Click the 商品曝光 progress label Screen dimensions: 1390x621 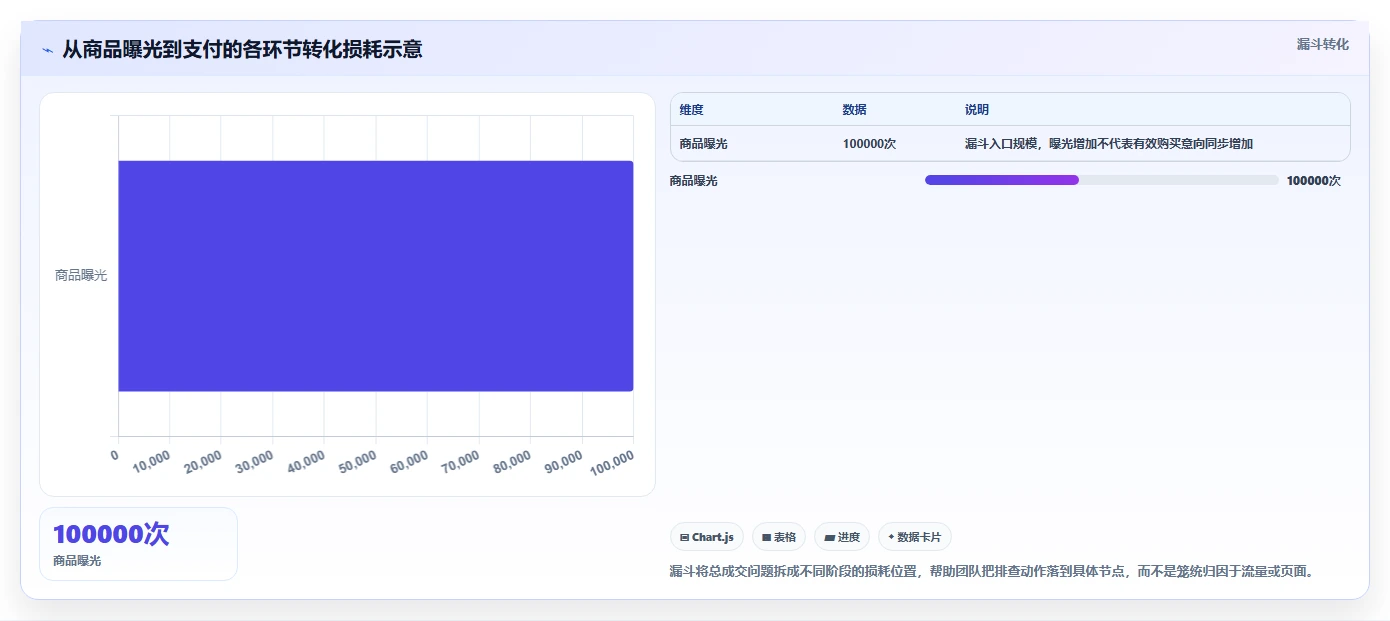click(x=693, y=181)
